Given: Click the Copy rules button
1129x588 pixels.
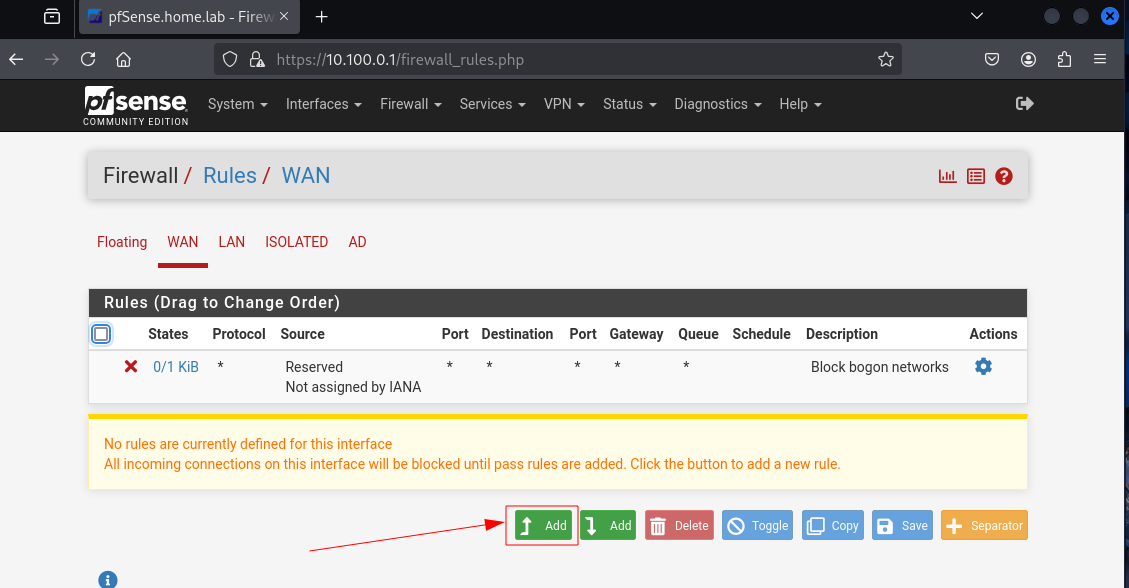Looking at the screenshot, I should pyautogui.click(x=833, y=525).
